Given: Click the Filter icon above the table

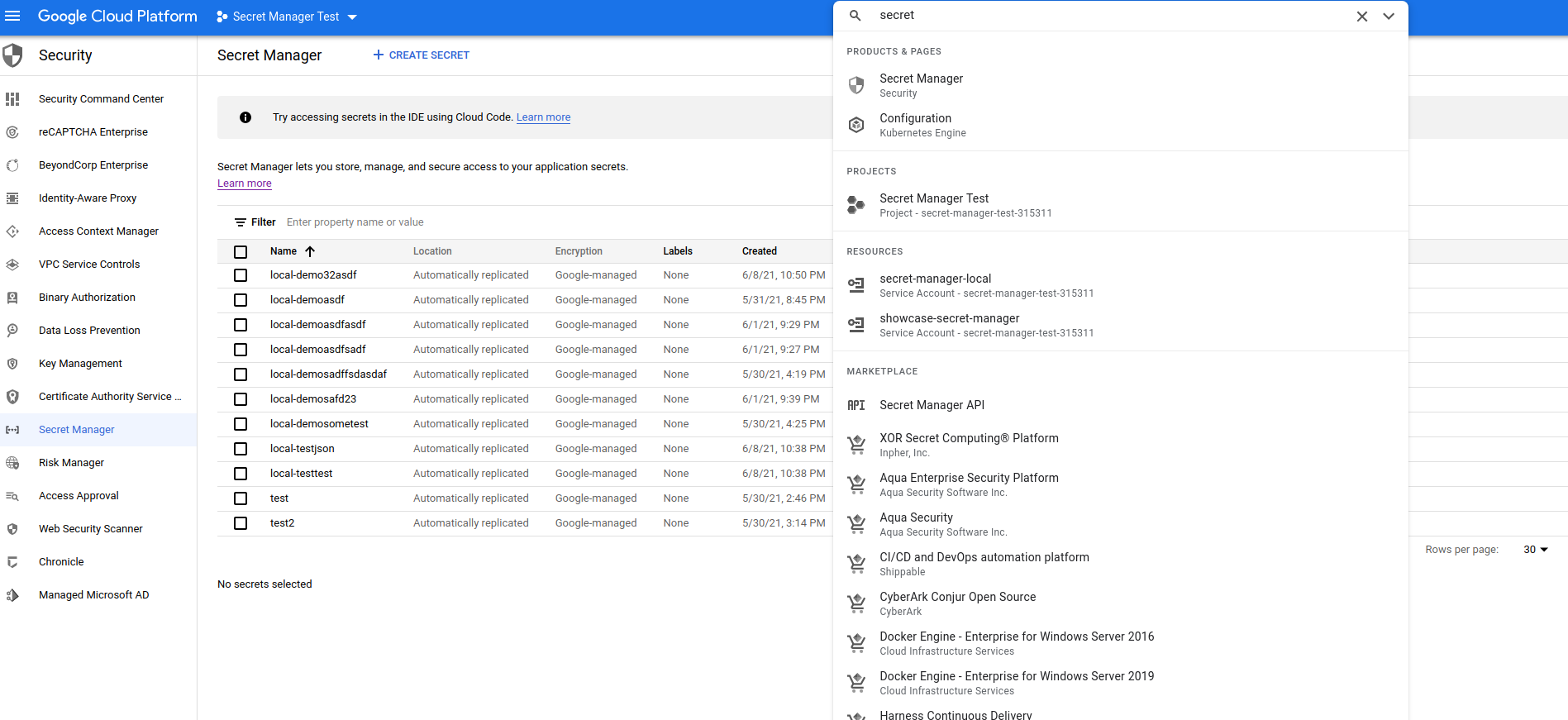Looking at the screenshot, I should (x=241, y=222).
